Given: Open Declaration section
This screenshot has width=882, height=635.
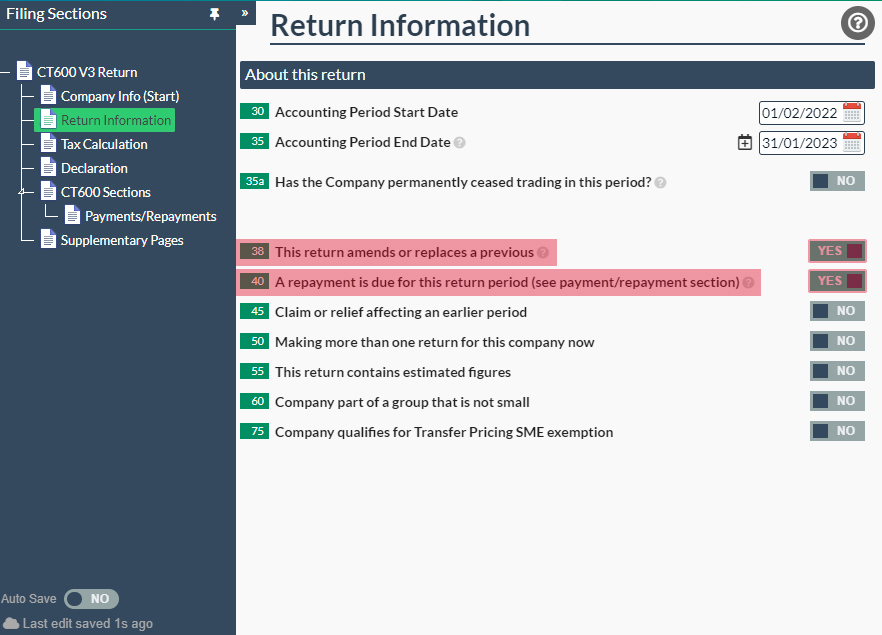Looking at the screenshot, I should tap(94, 168).
